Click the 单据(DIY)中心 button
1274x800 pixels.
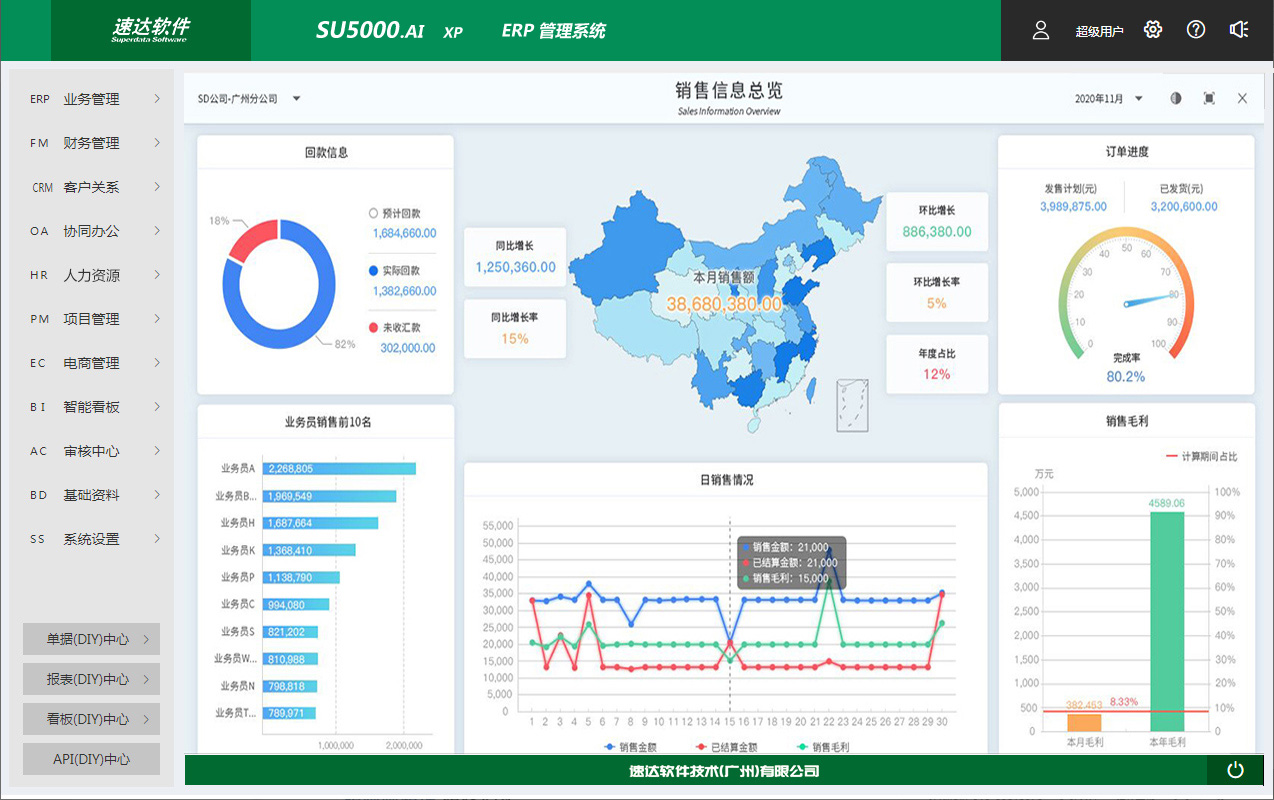coord(91,639)
